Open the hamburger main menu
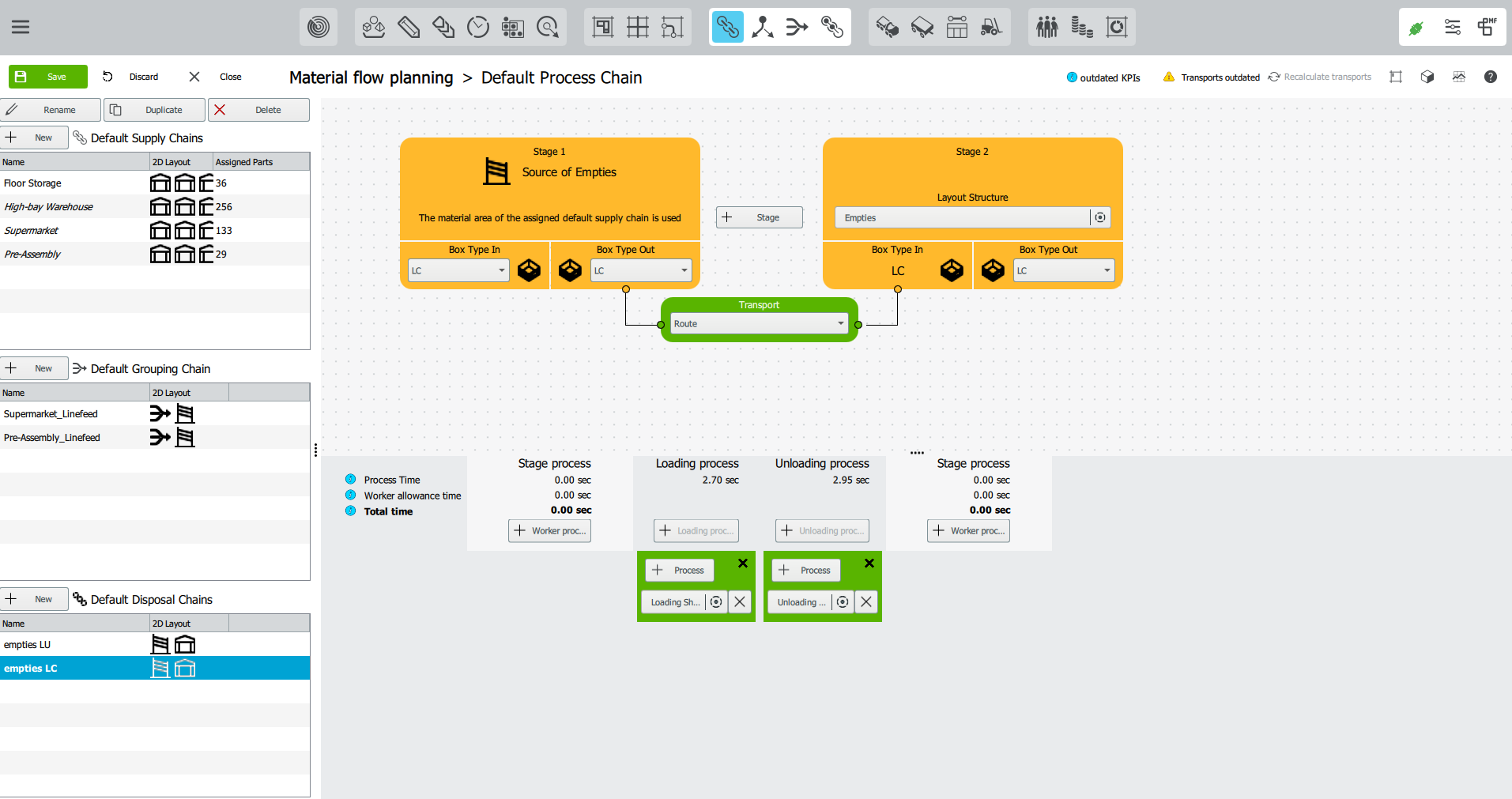Screen dimensions: 1512x799 click(x=21, y=27)
